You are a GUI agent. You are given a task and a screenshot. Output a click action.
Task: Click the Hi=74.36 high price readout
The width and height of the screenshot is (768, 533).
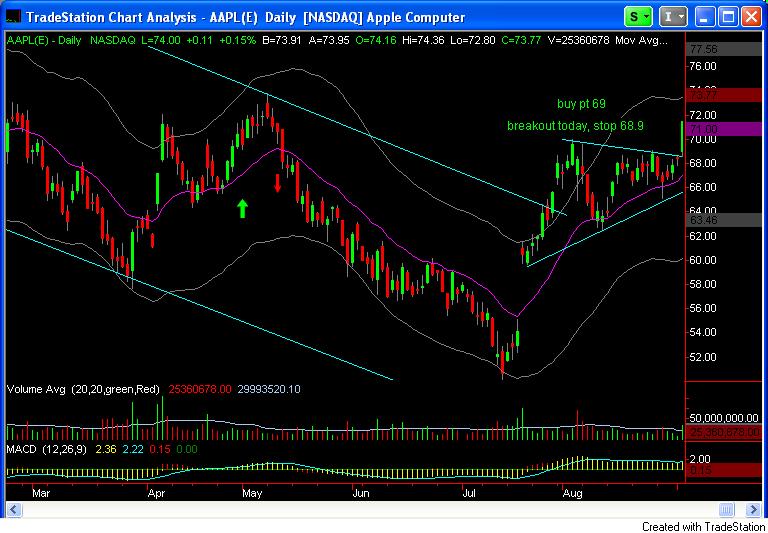click(423, 40)
